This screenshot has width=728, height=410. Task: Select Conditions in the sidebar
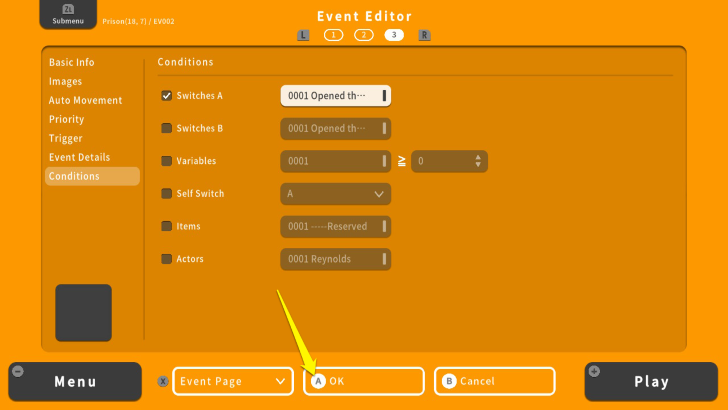(x=92, y=176)
